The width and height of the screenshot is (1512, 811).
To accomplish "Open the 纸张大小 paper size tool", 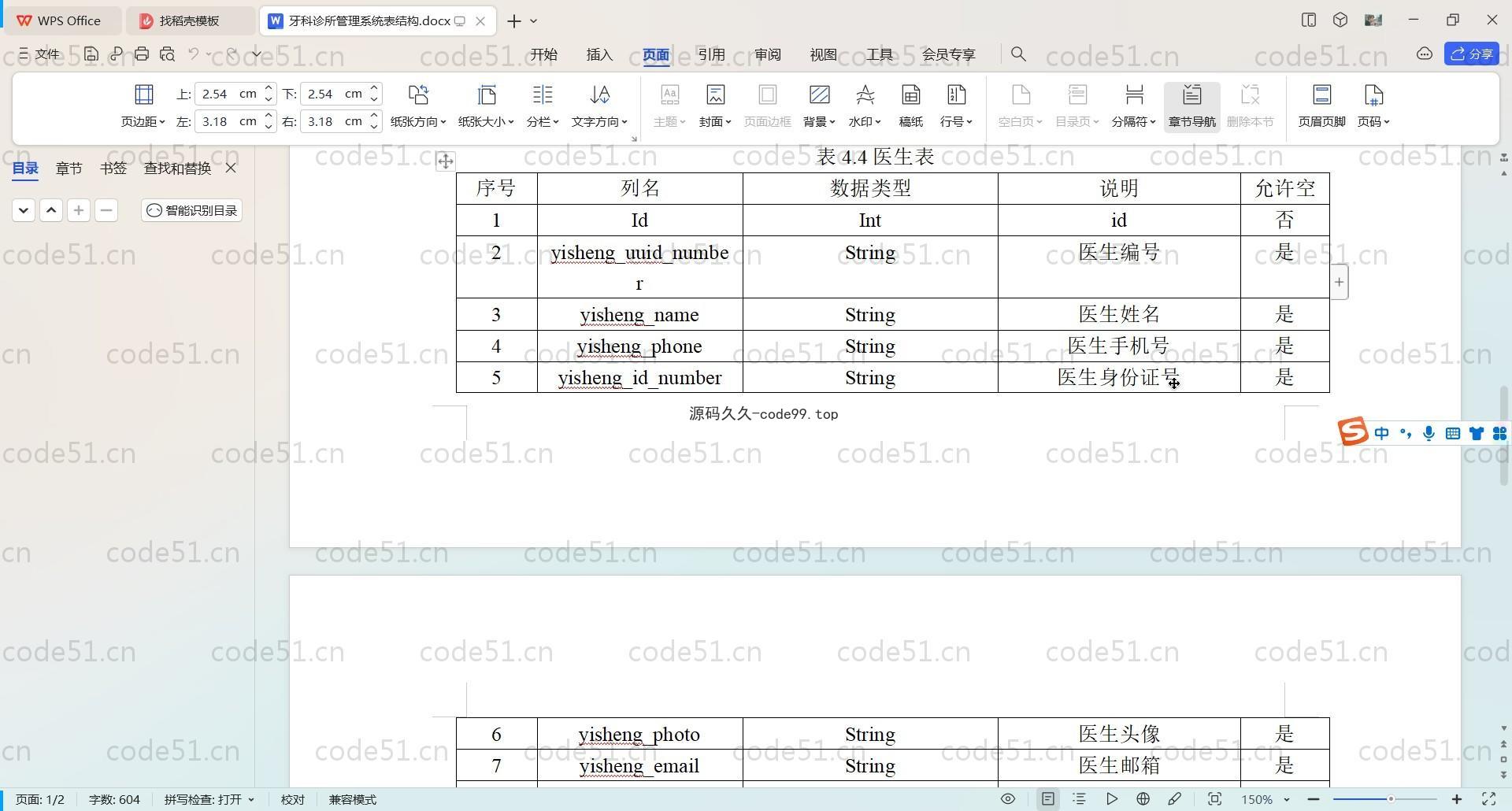I will click(x=486, y=105).
